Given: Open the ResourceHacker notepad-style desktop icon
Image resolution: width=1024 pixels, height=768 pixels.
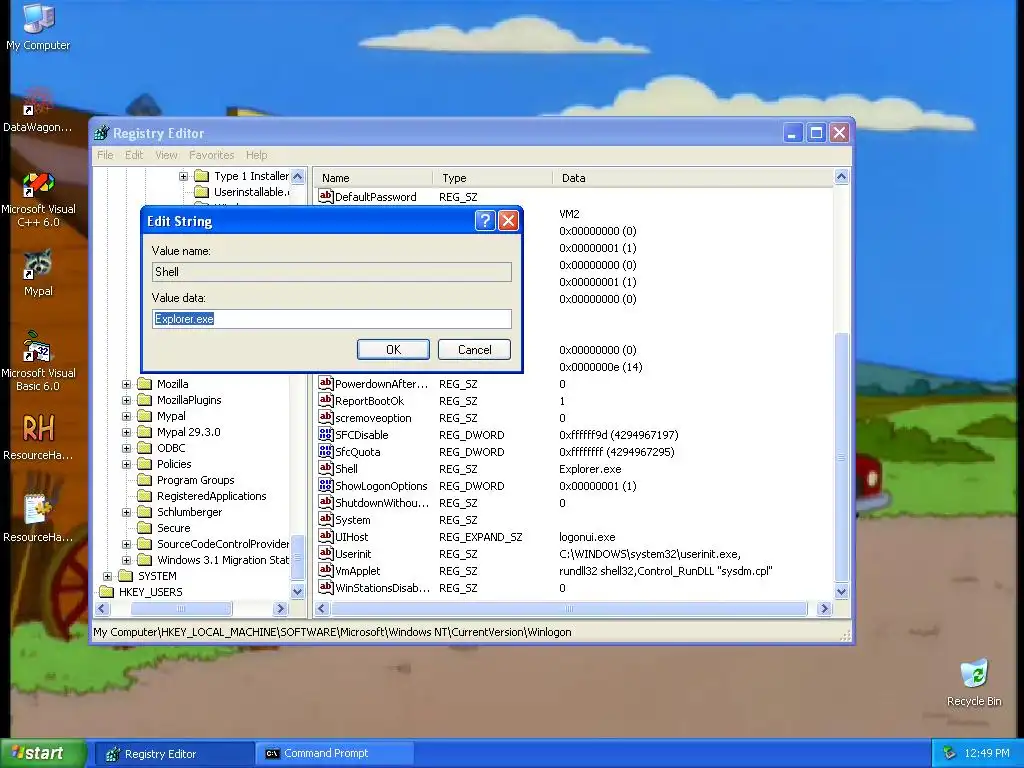Looking at the screenshot, I should coord(38,519).
